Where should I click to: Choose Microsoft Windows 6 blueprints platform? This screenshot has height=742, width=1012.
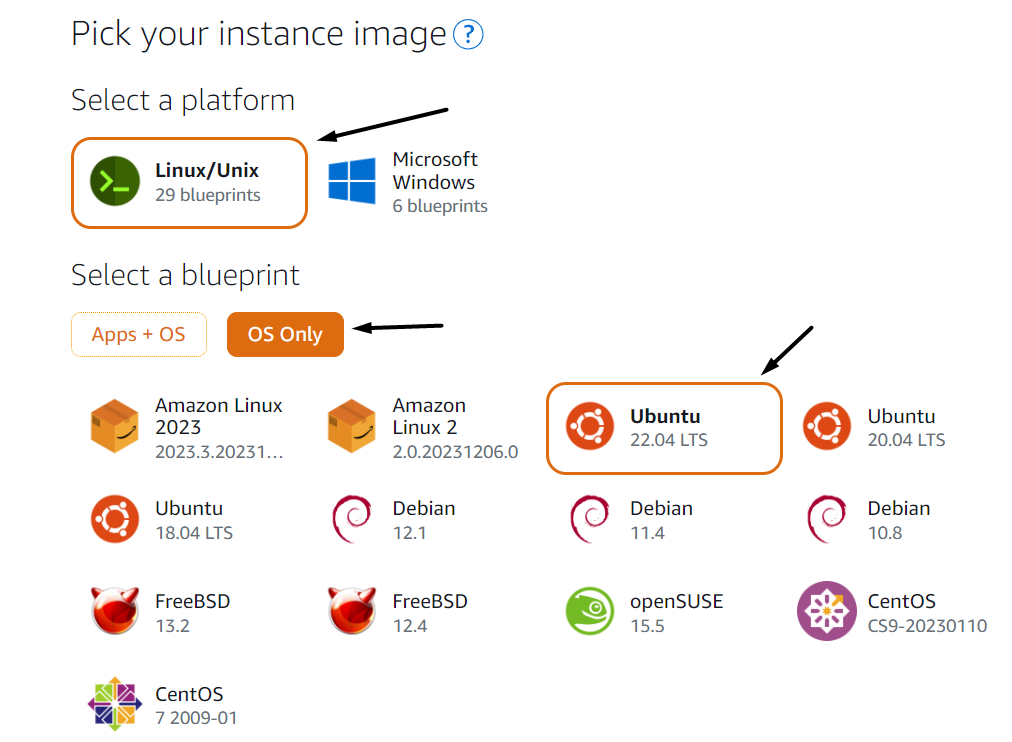click(439, 182)
